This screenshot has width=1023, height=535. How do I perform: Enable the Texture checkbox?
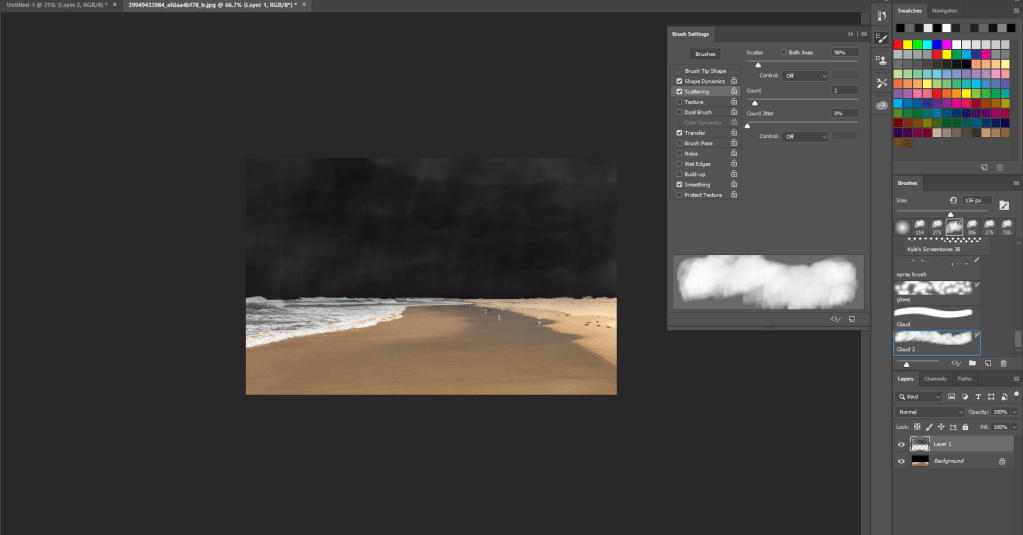pyautogui.click(x=680, y=102)
